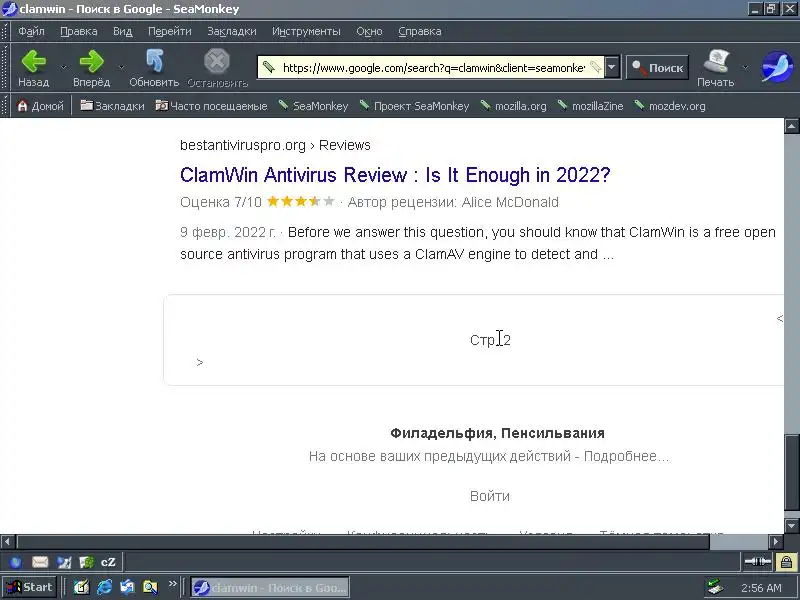Toggle the online/offline connection icon
The width and height of the screenshot is (800, 600).
coord(757,562)
